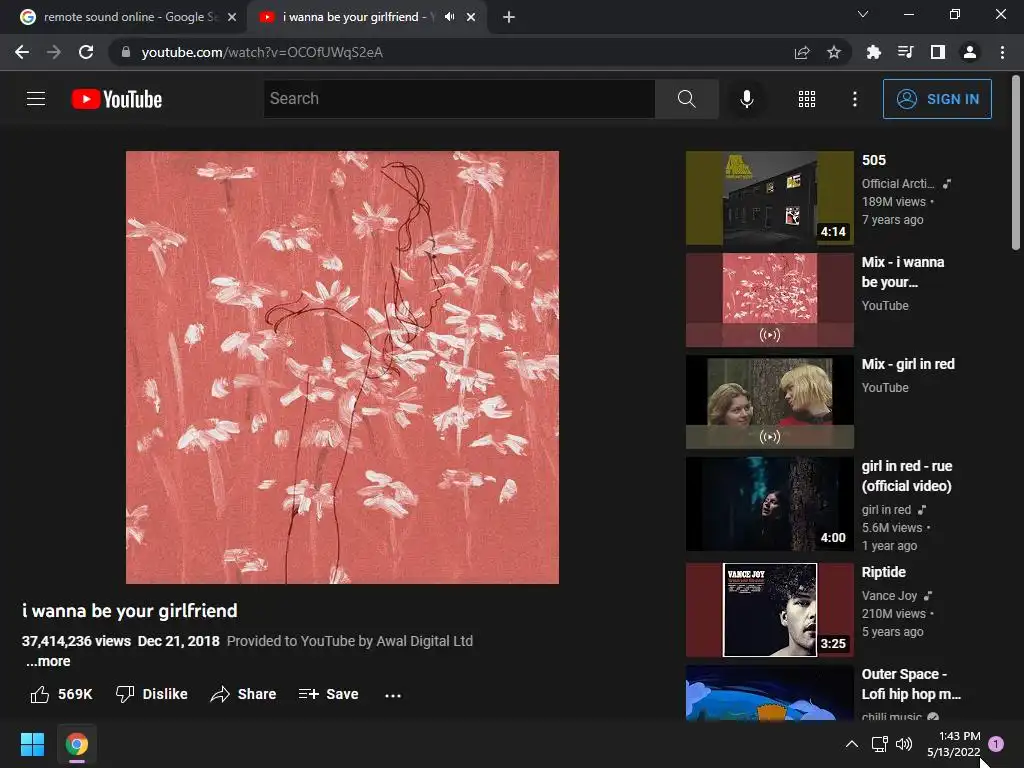Open the YouTube hamburger guide menu
Image resolution: width=1024 pixels, height=768 pixels.
(36, 99)
